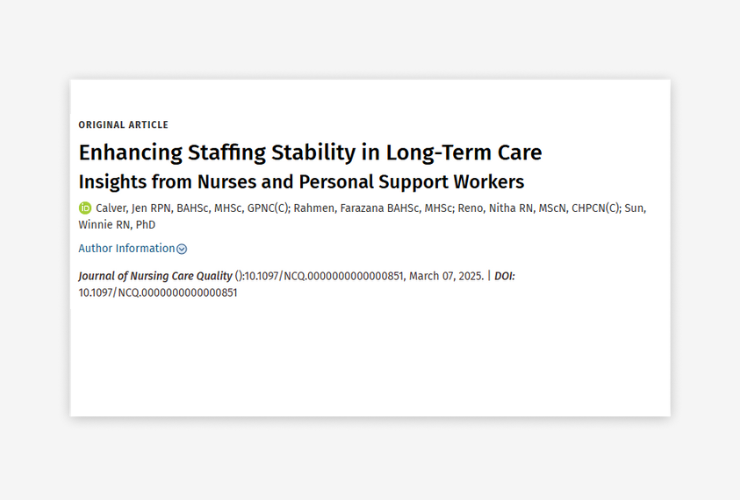Click author name Calver, Jen
The height and width of the screenshot is (500, 740).
[122, 208]
